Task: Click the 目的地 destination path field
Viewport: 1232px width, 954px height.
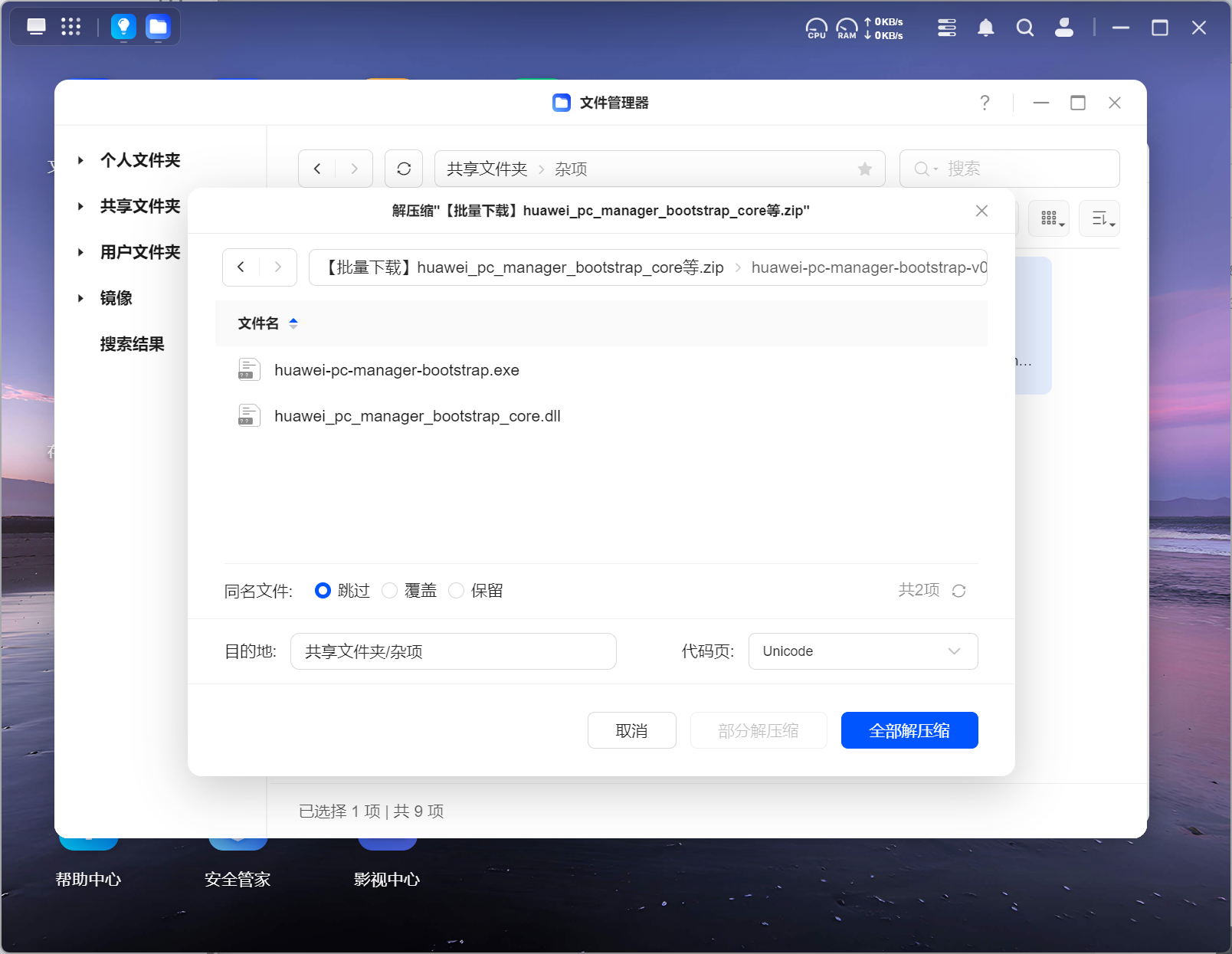Action: pyautogui.click(x=454, y=651)
